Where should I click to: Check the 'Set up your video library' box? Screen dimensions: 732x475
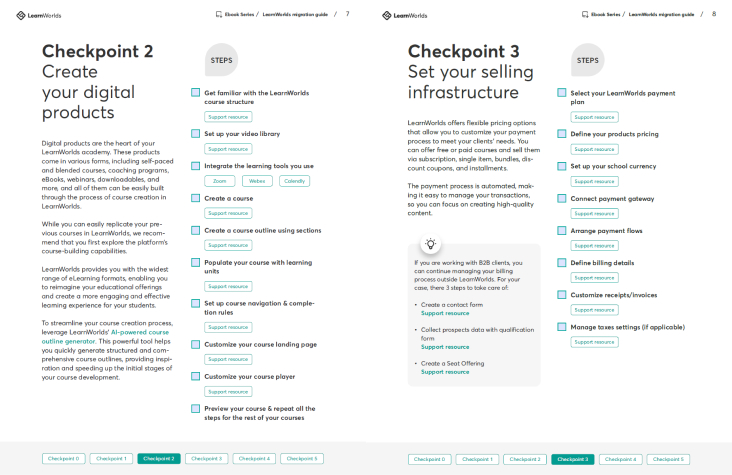(x=196, y=133)
